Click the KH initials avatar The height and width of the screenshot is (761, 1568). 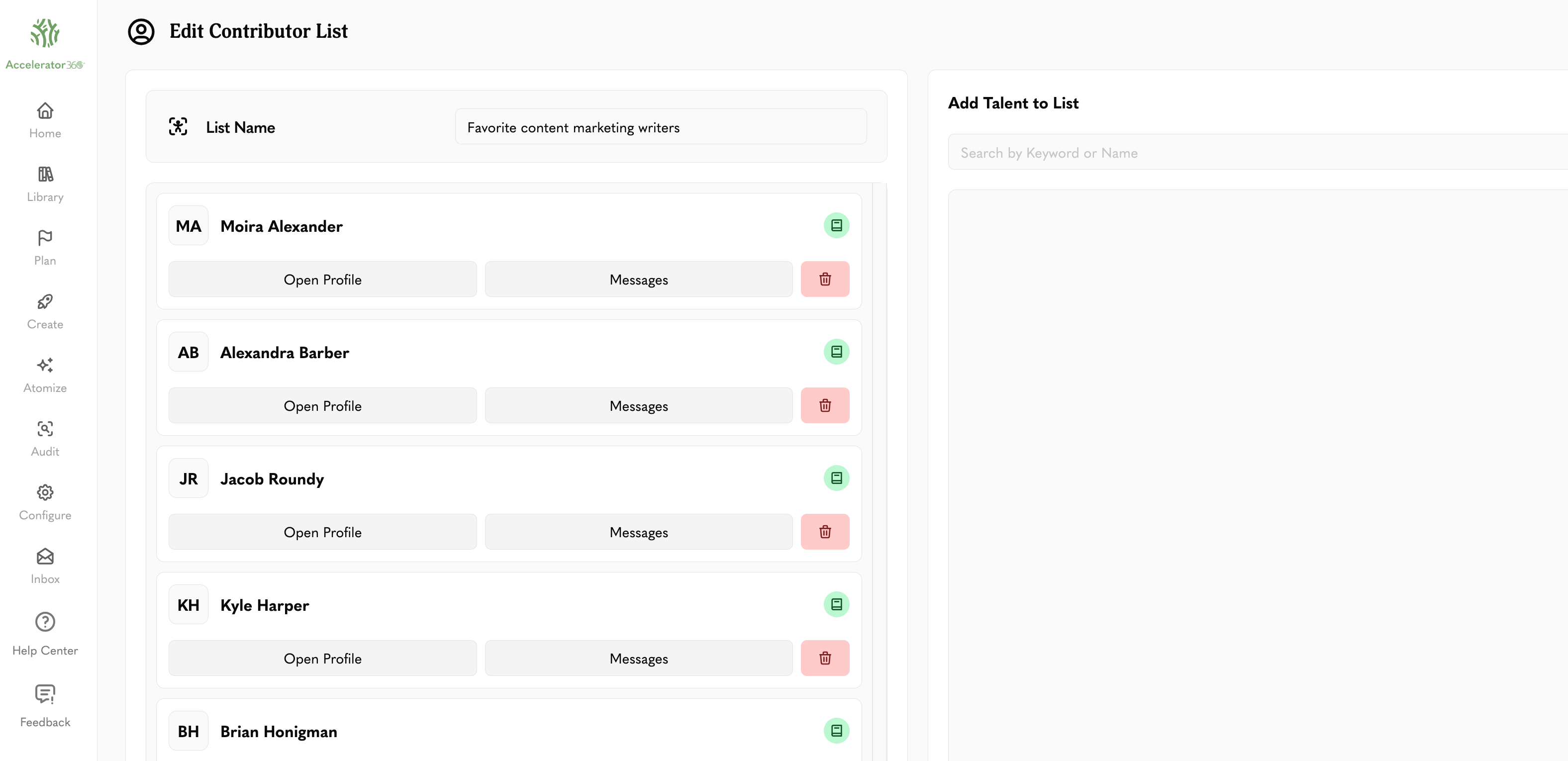(188, 604)
